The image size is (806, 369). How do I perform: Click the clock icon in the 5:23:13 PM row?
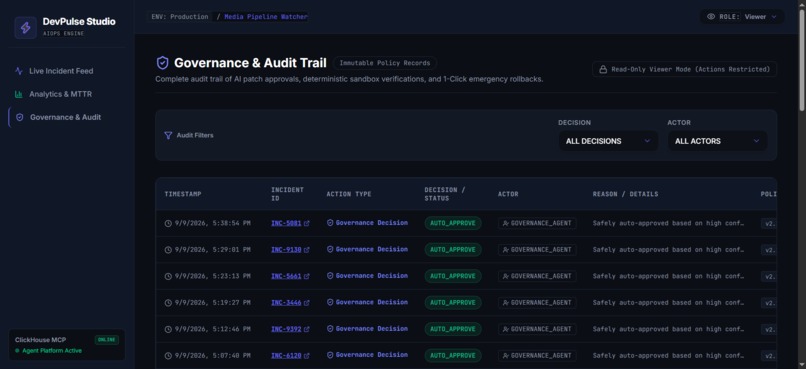click(168, 276)
